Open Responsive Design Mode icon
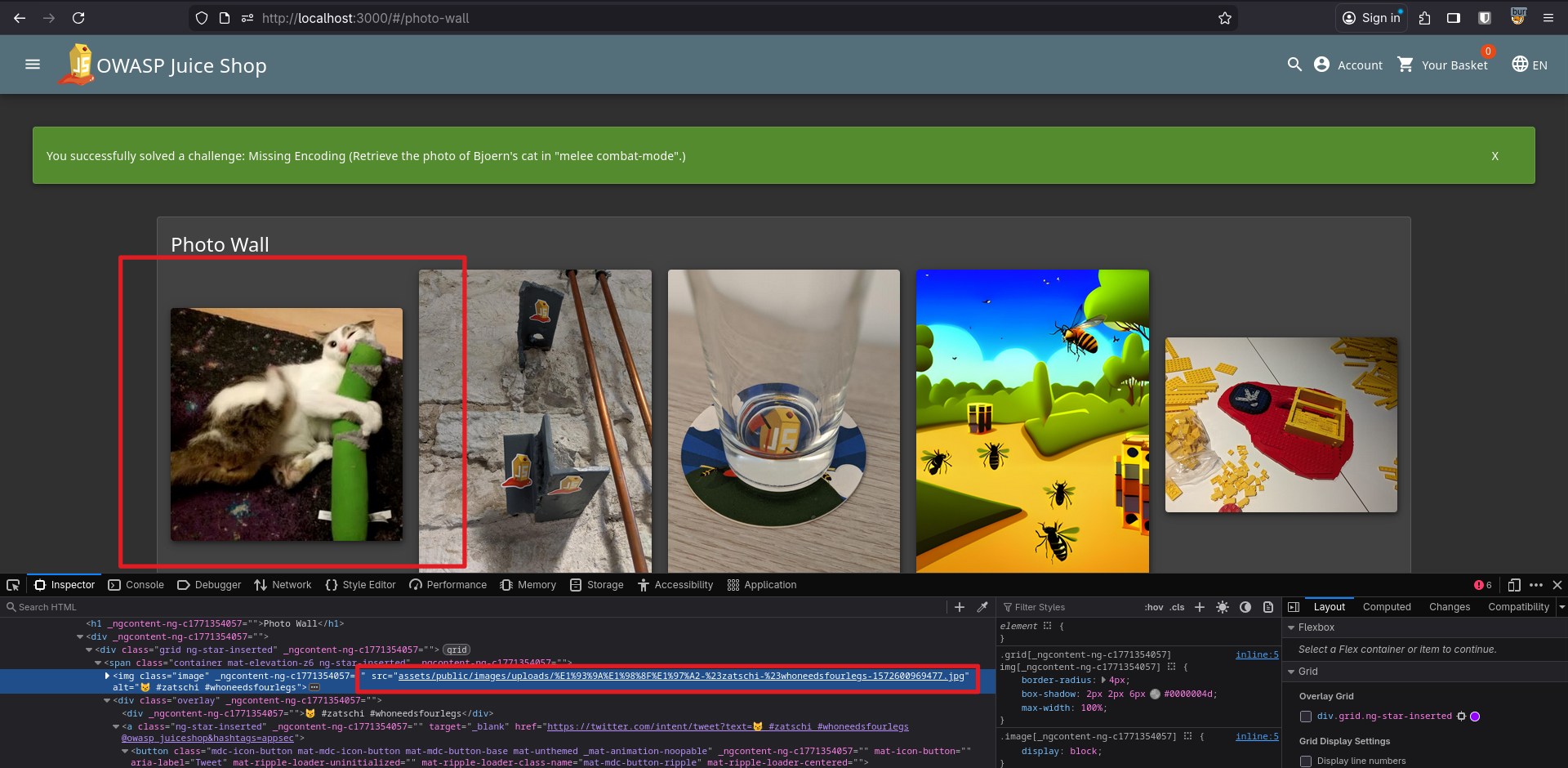This screenshot has height=768, width=1568. (x=1514, y=585)
